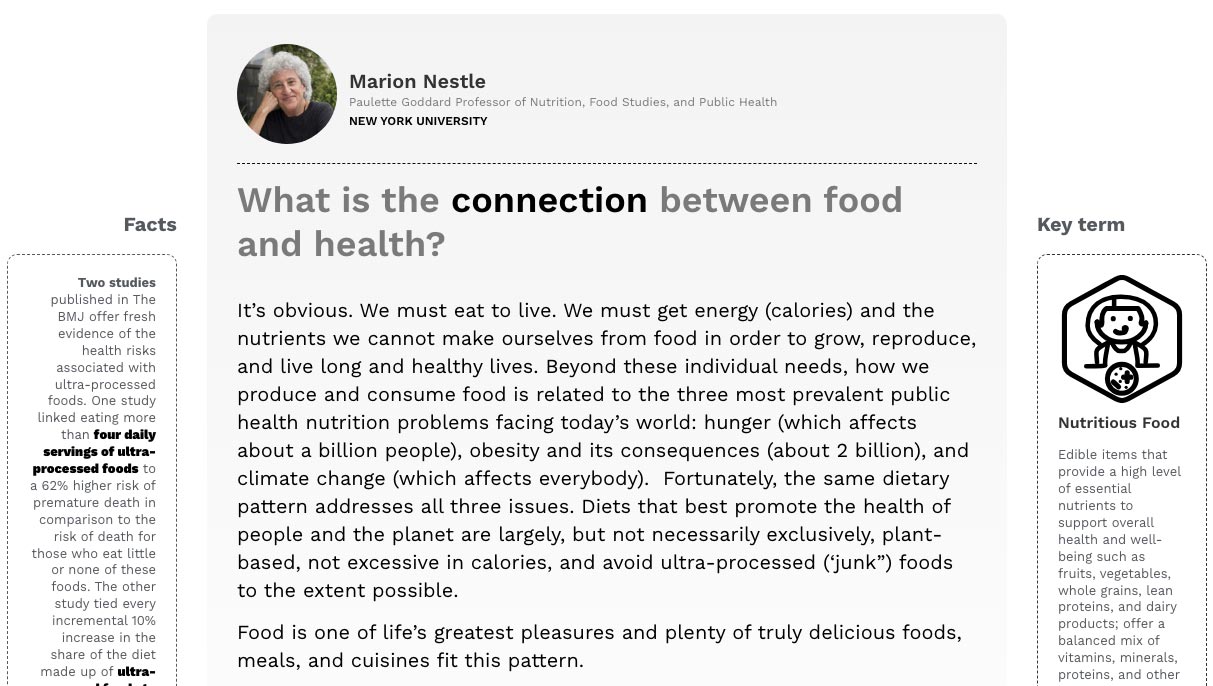Click the bold word connection in the title

[x=549, y=200]
